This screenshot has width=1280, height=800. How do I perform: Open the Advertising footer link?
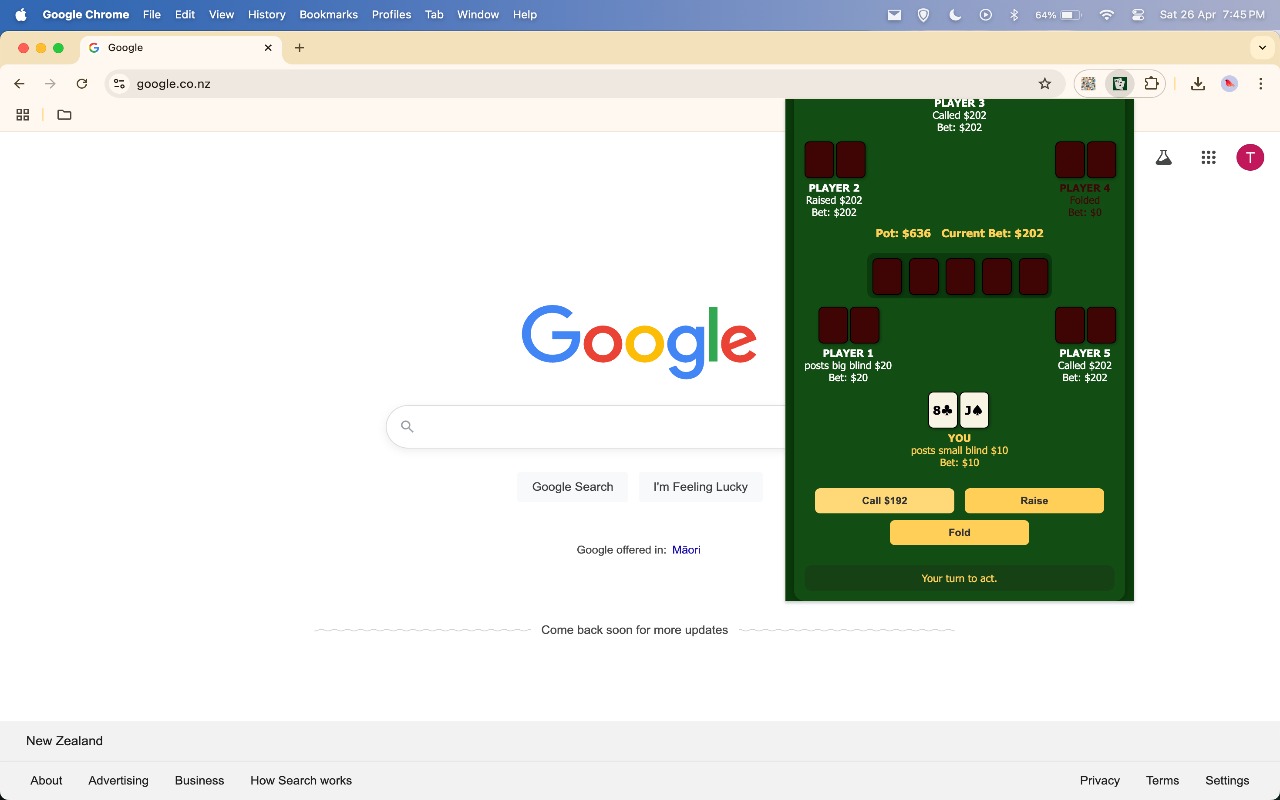[x=118, y=781]
